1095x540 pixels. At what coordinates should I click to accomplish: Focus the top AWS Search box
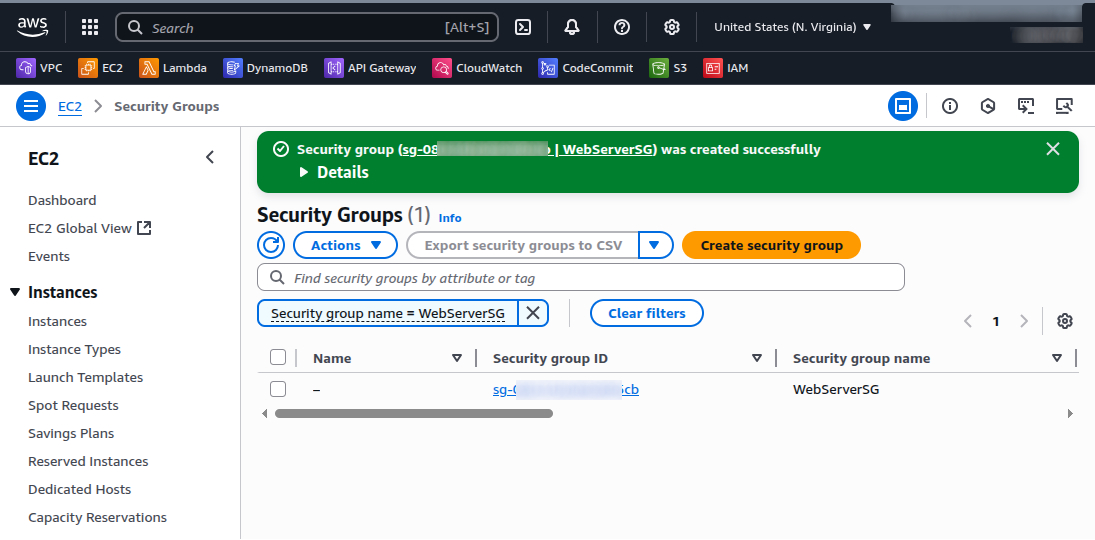(x=307, y=27)
